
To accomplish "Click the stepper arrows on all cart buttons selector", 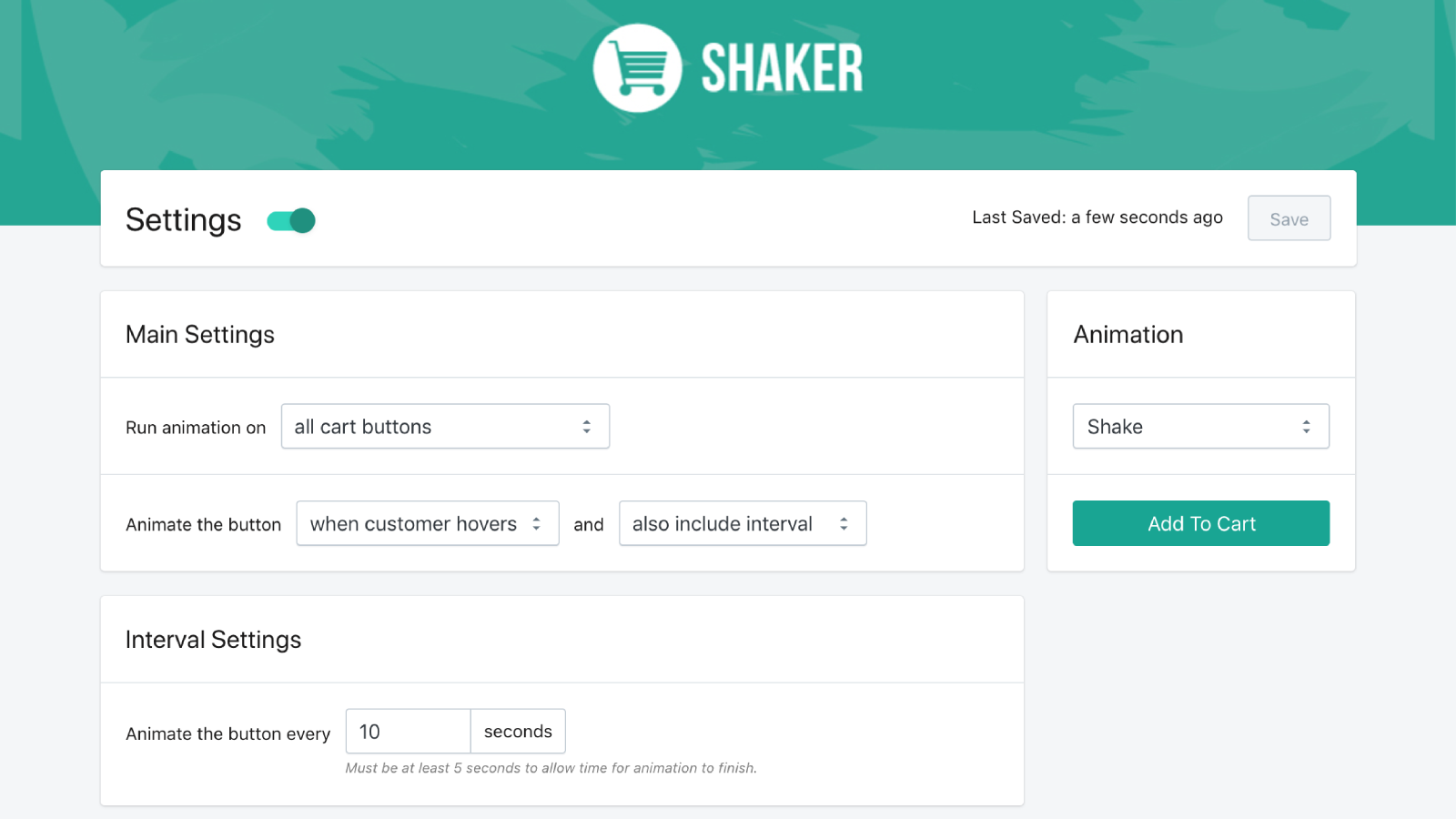I will point(588,426).
